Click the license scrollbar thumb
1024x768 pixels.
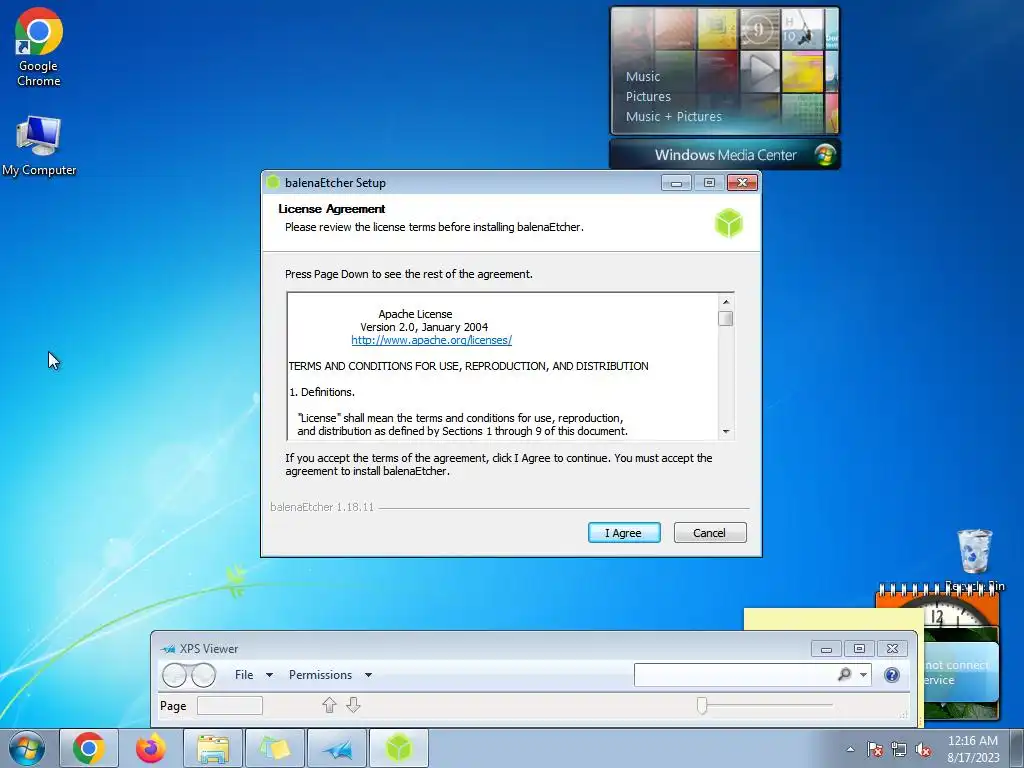click(x=726, y=318)
